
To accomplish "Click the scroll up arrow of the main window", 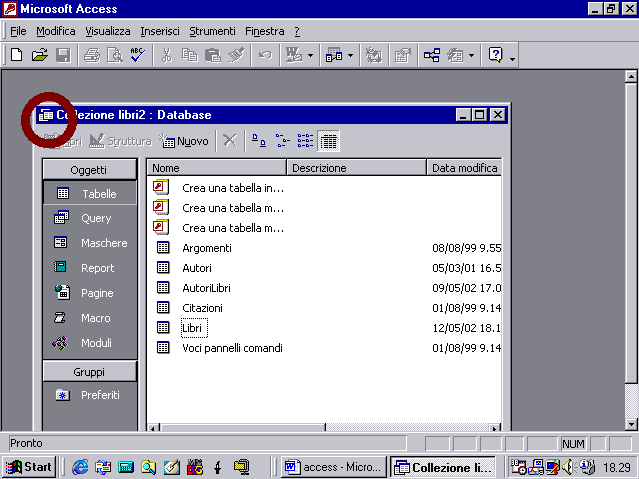I will coord(631,76).
